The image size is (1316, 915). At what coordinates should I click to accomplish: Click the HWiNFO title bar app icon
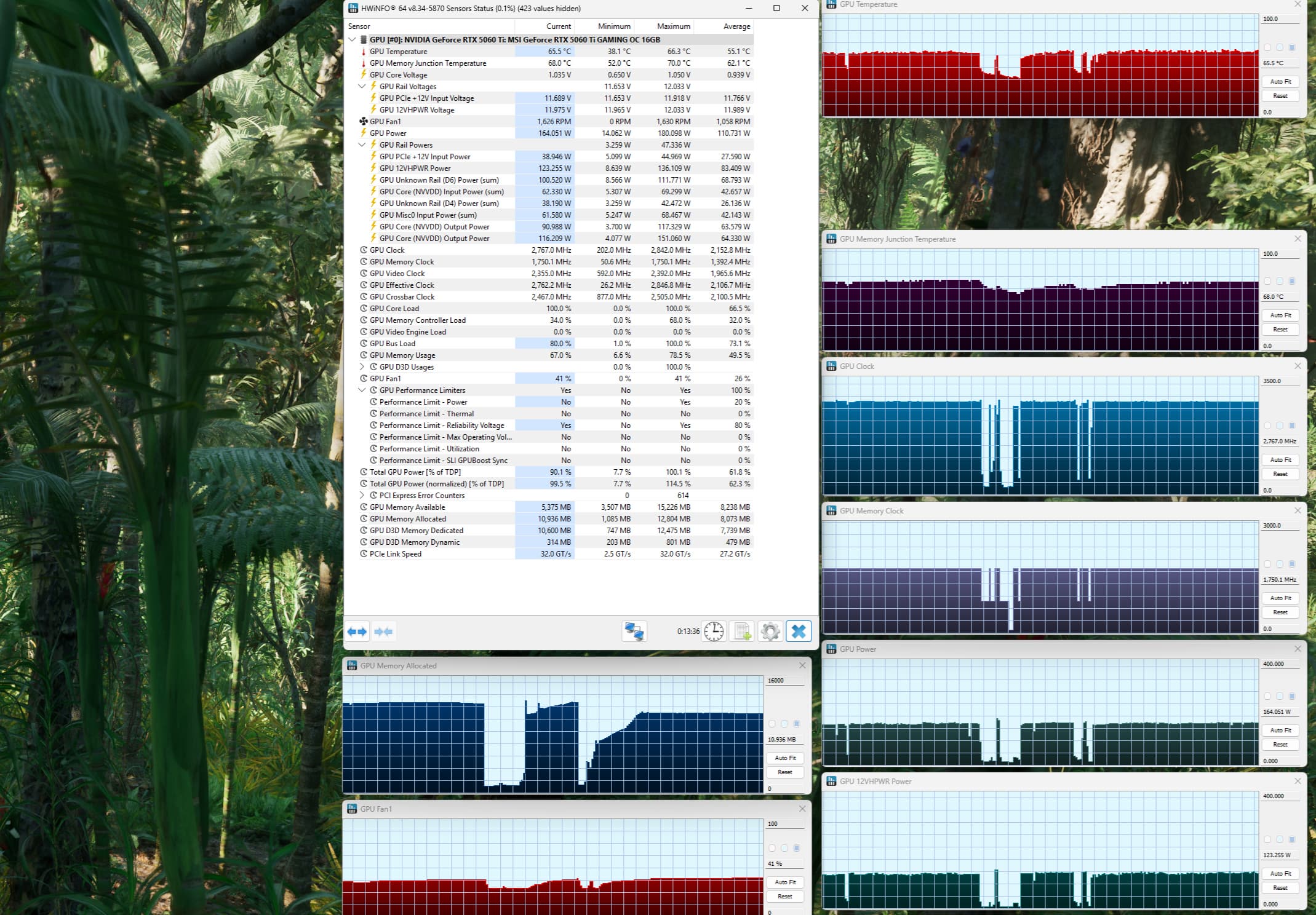tap(353, 8)
